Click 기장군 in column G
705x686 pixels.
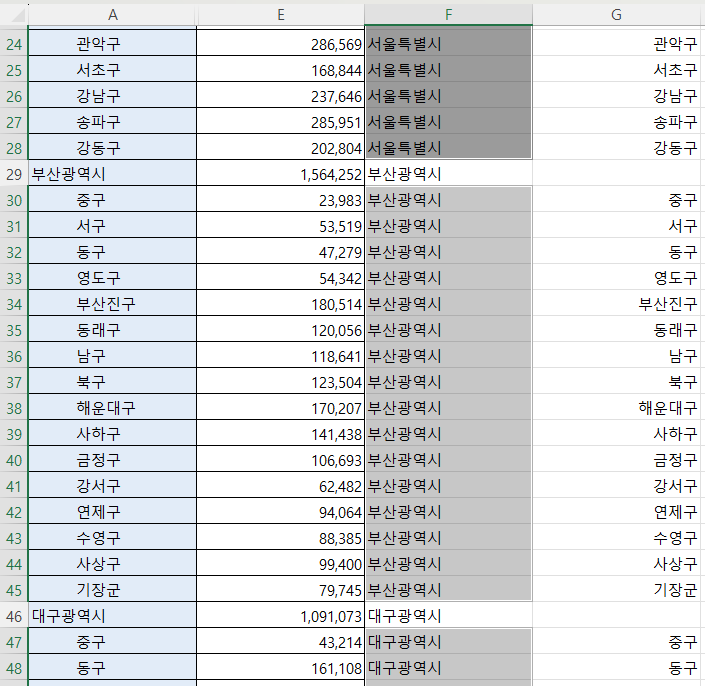tap(675, 590)
